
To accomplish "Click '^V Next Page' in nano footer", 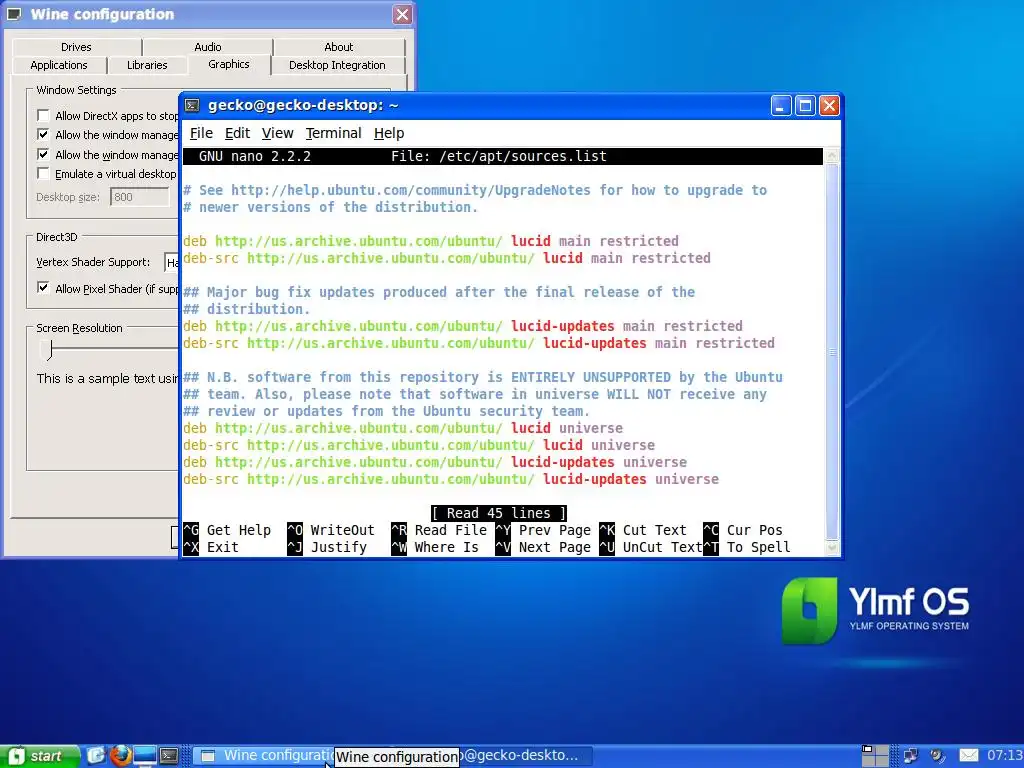I will [x=543, y=547].
